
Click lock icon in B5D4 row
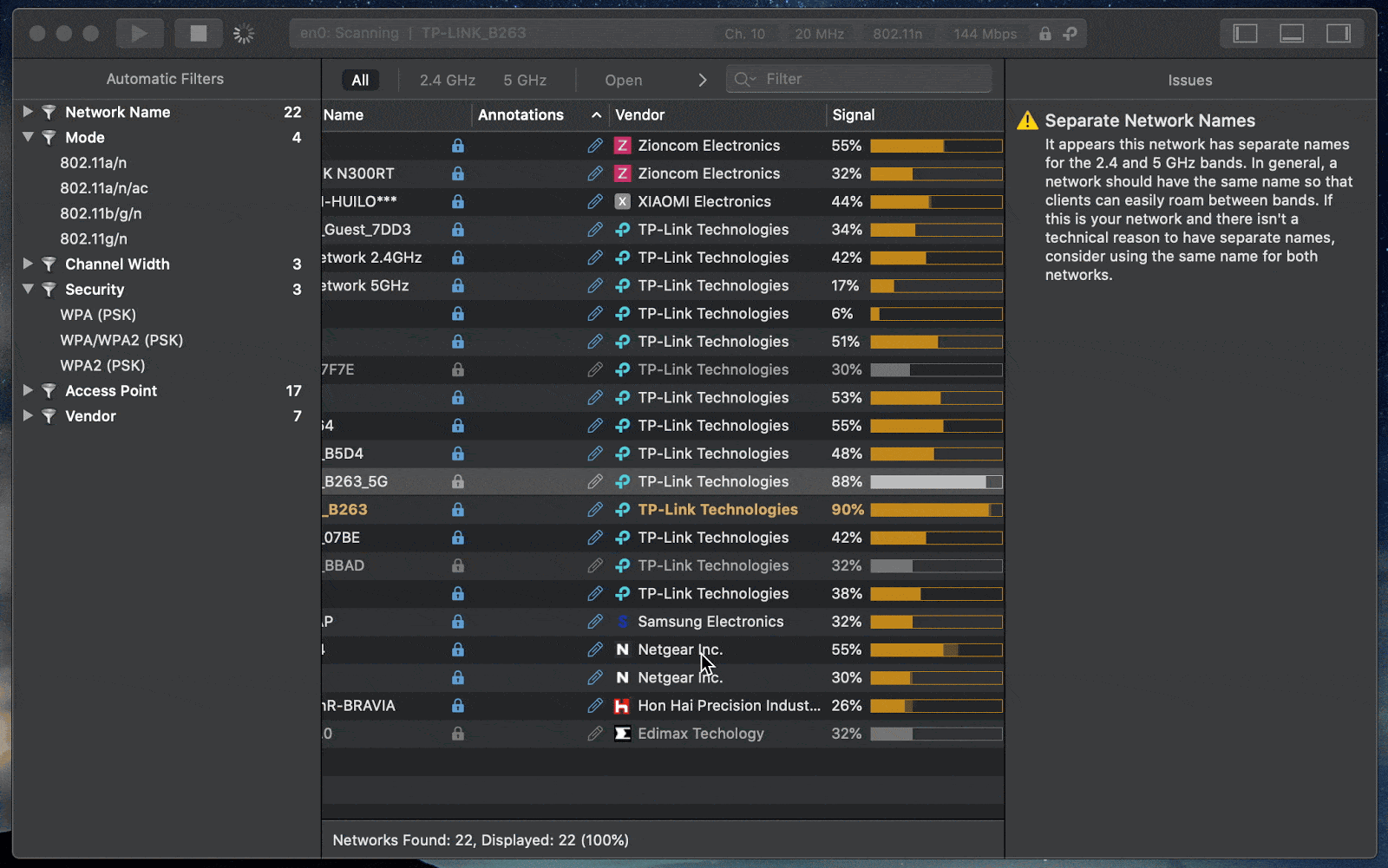pos(458,454)
